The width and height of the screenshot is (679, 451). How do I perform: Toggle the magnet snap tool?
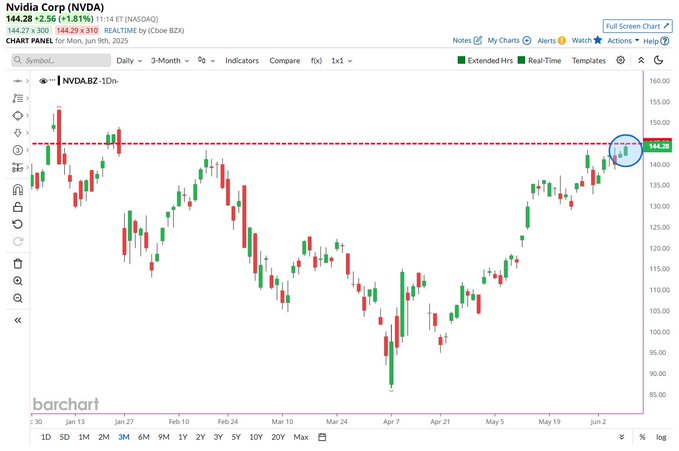coord(18,189)
